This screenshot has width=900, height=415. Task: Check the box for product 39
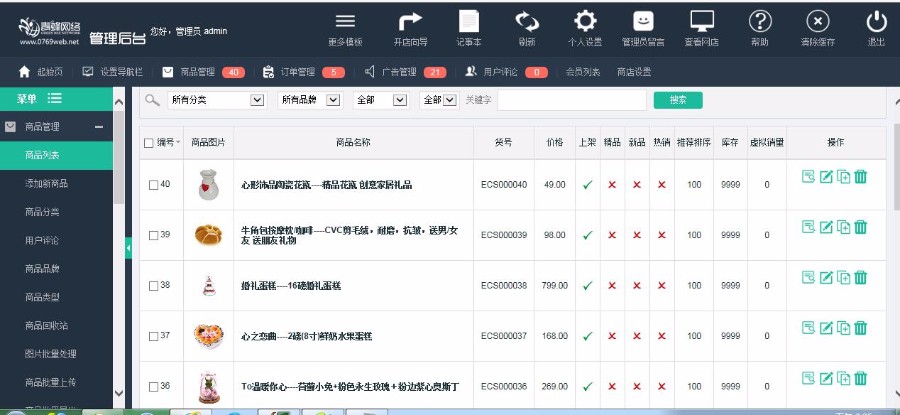click(153, 235)
